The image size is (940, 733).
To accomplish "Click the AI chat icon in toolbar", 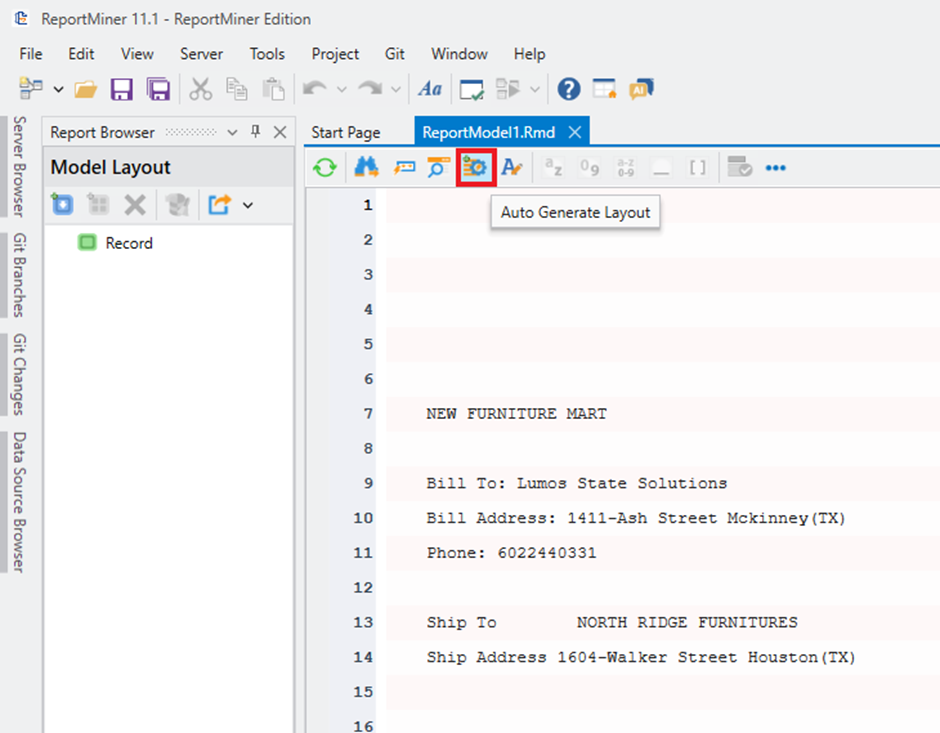I will pos(641,89).
